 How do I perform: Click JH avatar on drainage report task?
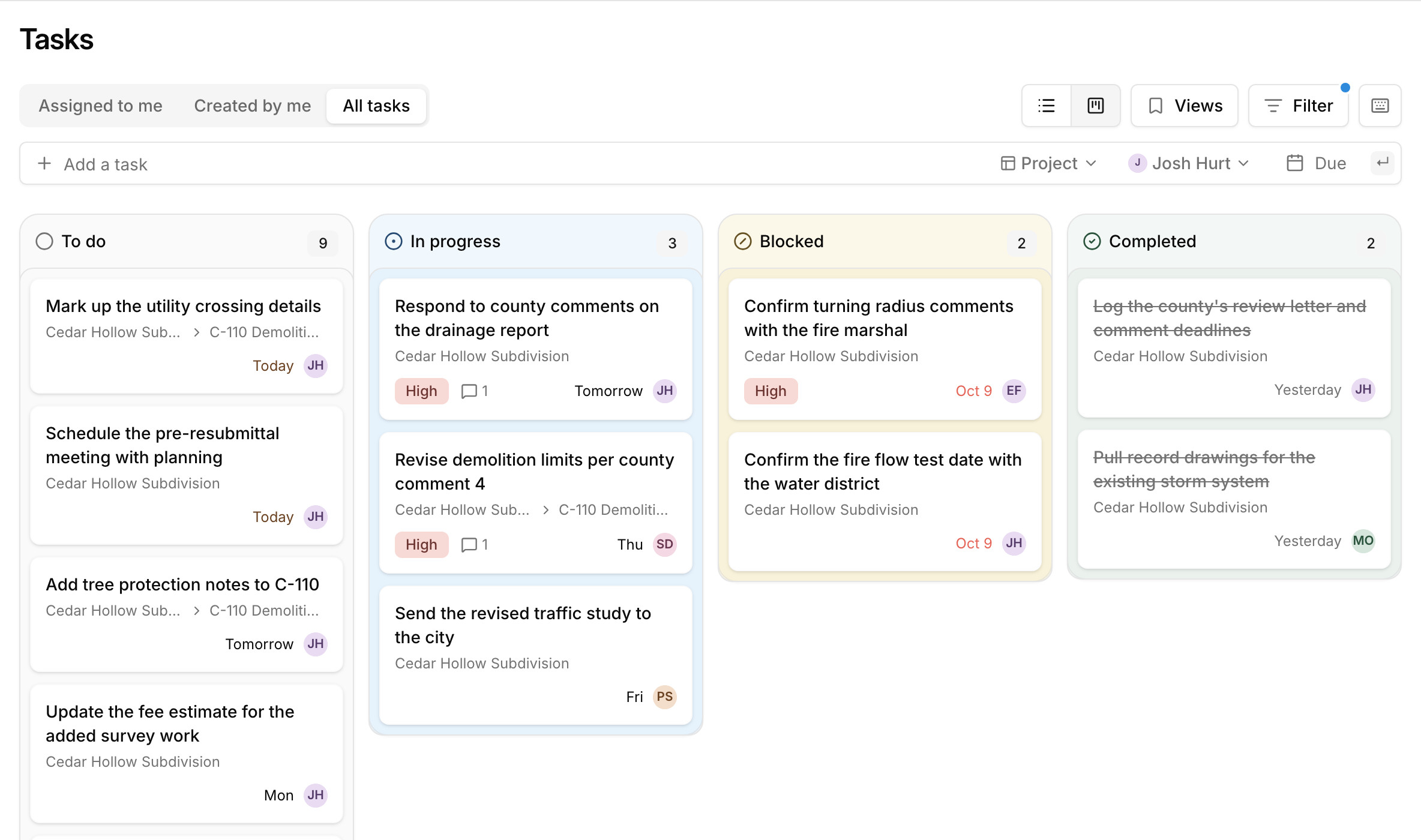pyautogui.click(x=665, y=391)
